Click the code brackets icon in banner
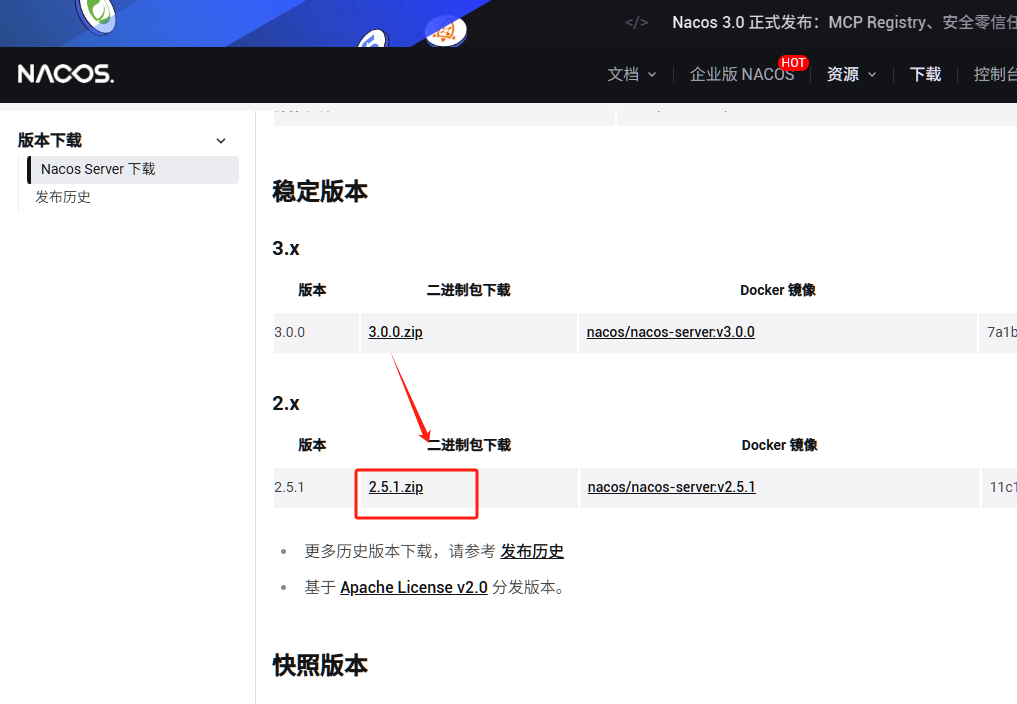The image size is (1017, 704). point(636,23)
